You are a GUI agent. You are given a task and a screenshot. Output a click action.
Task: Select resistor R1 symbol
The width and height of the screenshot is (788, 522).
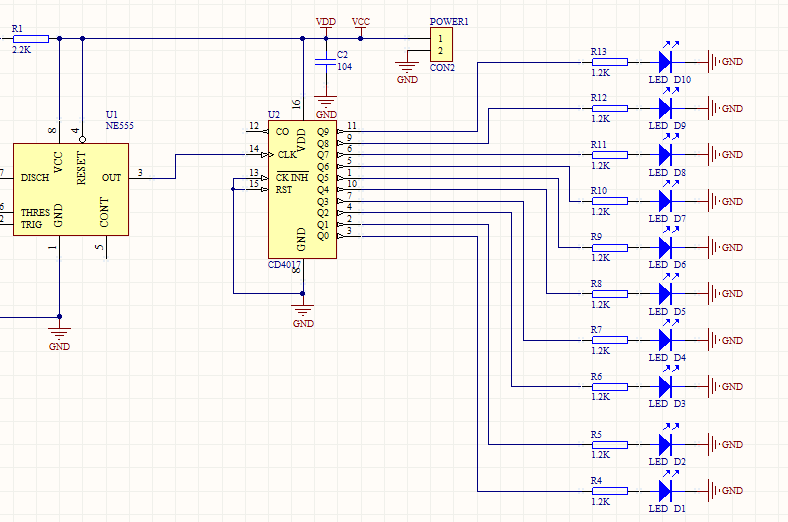31,39
